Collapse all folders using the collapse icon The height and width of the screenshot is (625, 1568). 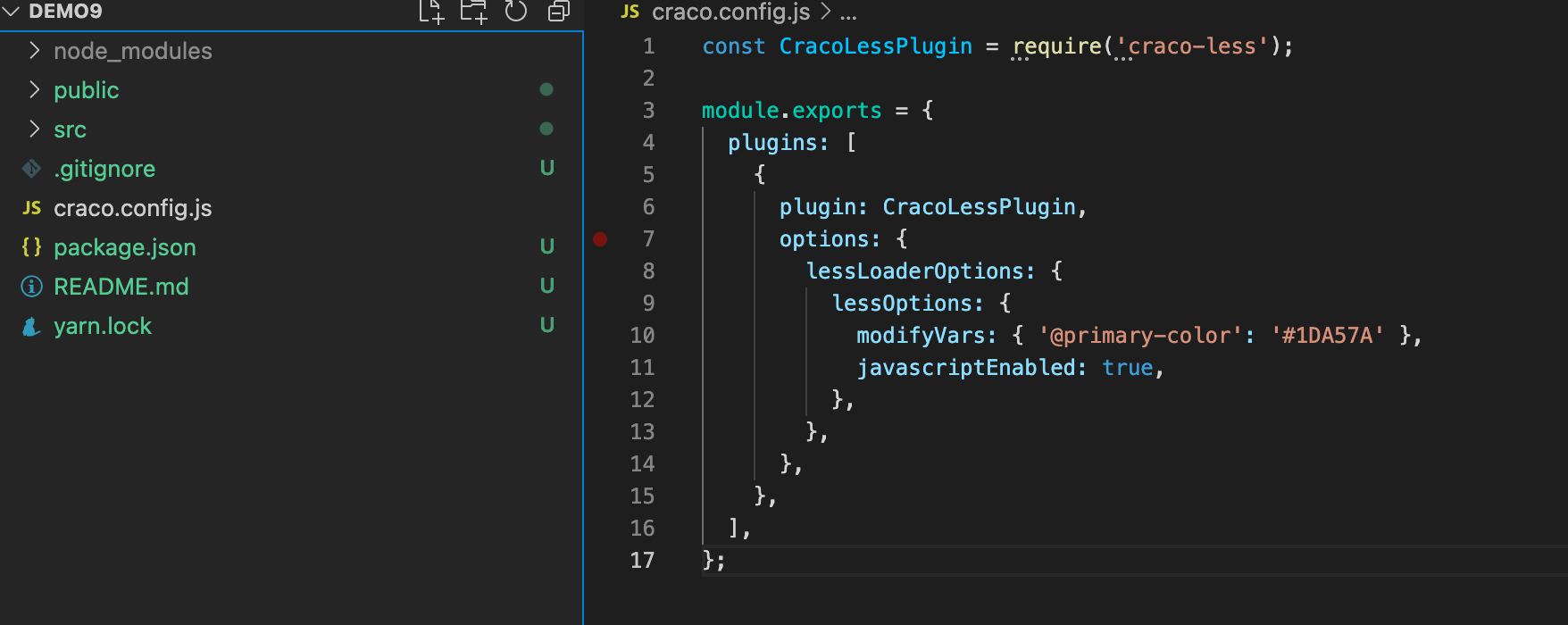(559, 12)
